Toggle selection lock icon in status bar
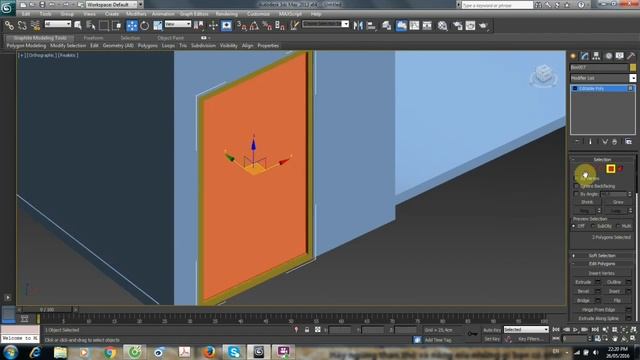The image size is (640, 360). point(307,330)
